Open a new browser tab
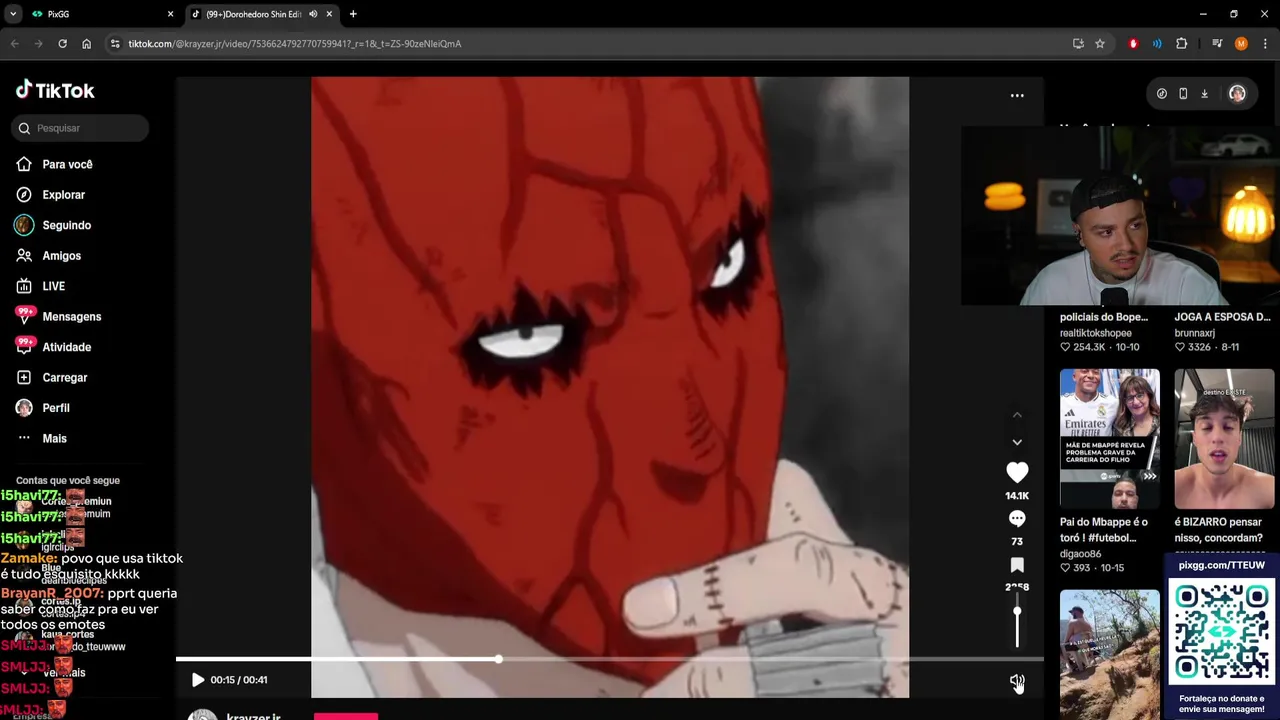 [353, 14]
